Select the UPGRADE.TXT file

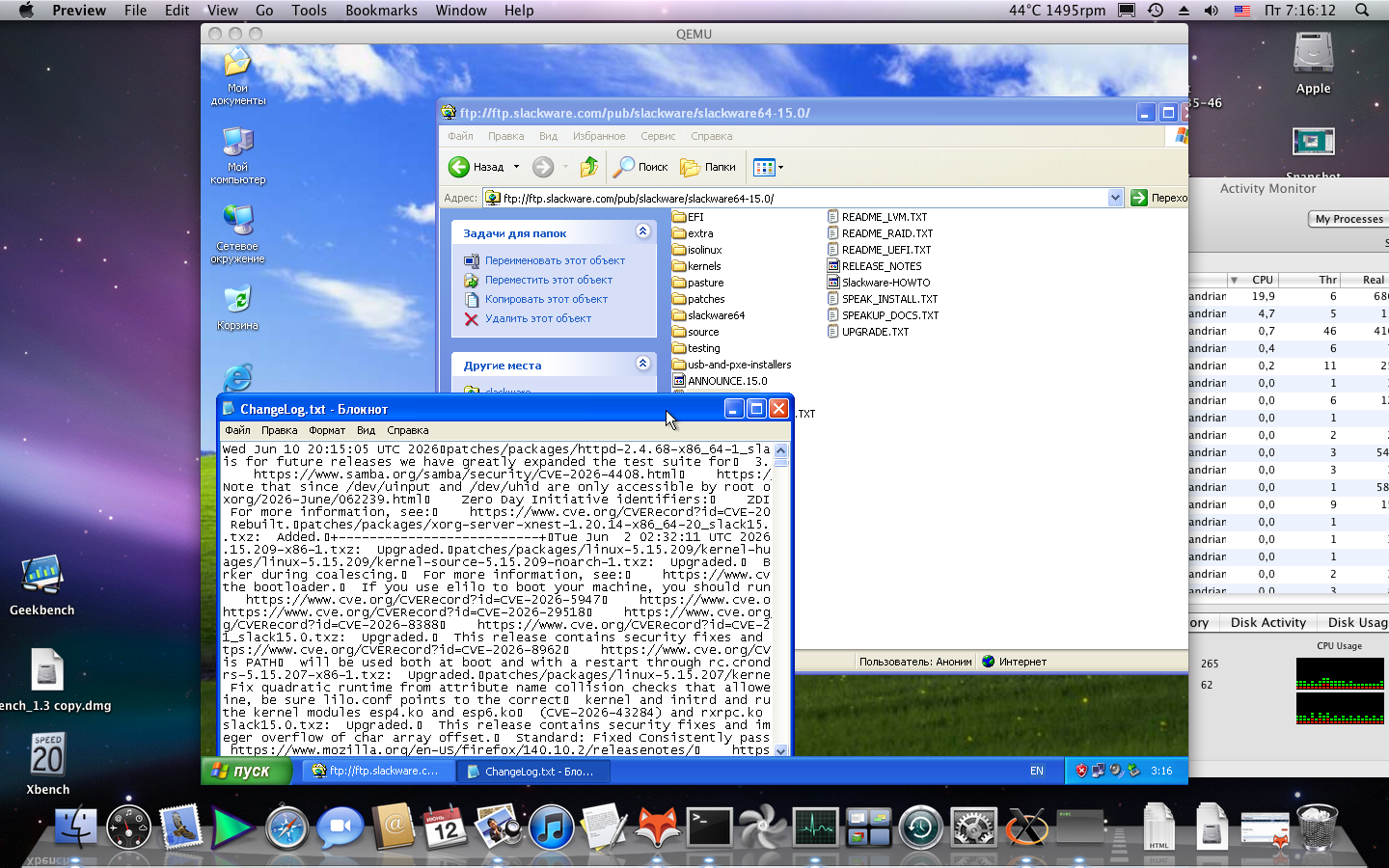point(868,332)
